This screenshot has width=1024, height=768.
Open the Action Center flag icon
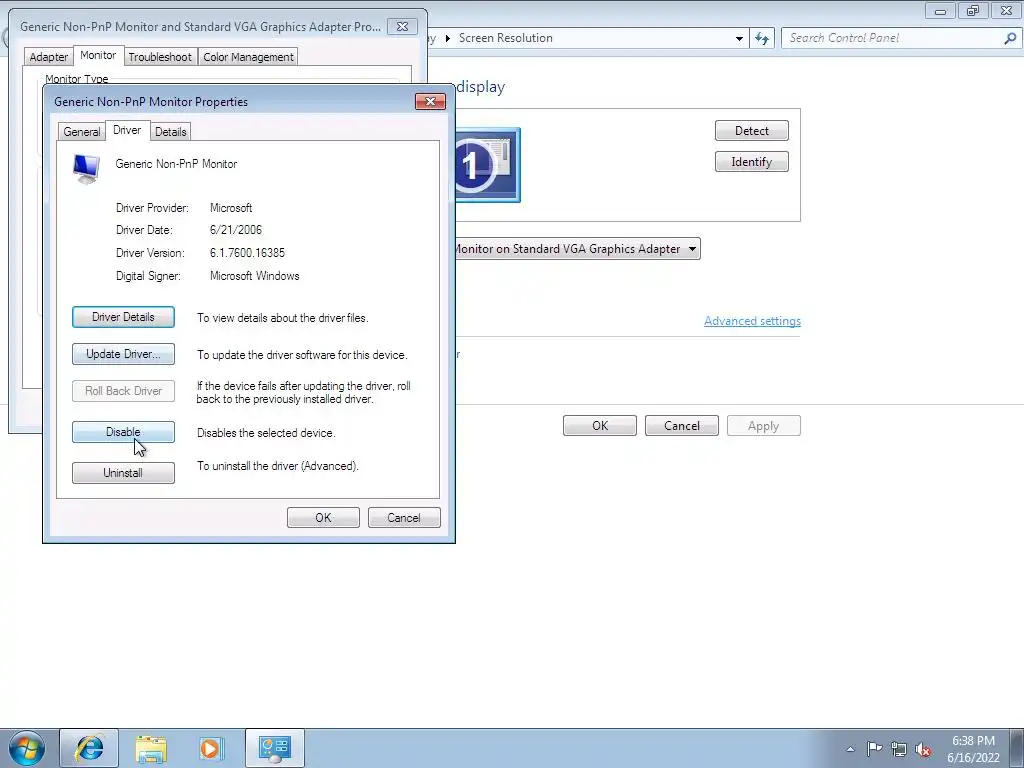pos(874,748)
